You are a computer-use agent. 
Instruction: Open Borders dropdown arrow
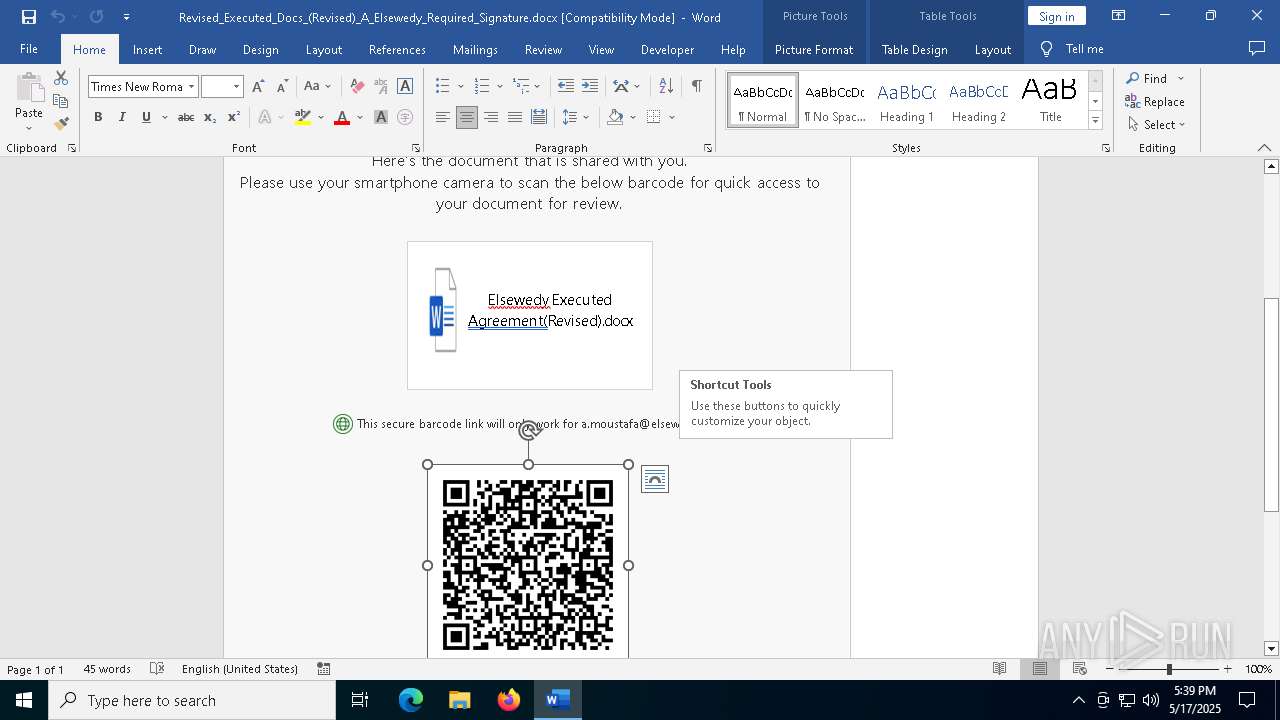tap(672, 117)
